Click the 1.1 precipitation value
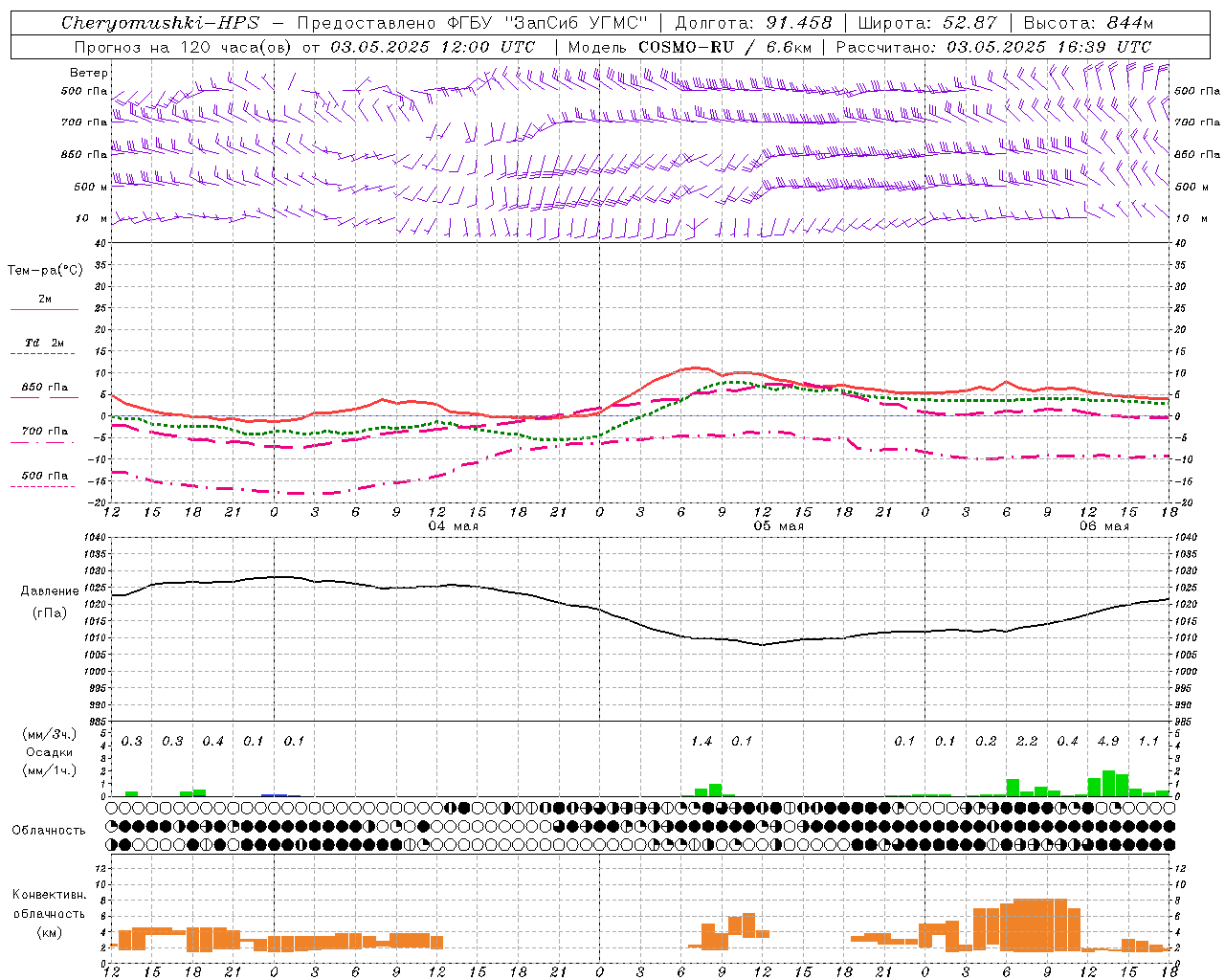 pos(1148,742)
